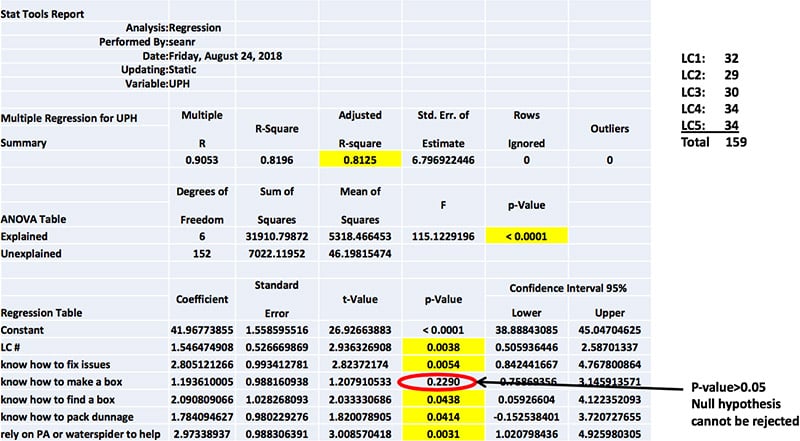The height and width of the screenshot is (441, 800).
Task: Click the 'know how to fix issues' row
Action: coord(55,365)
